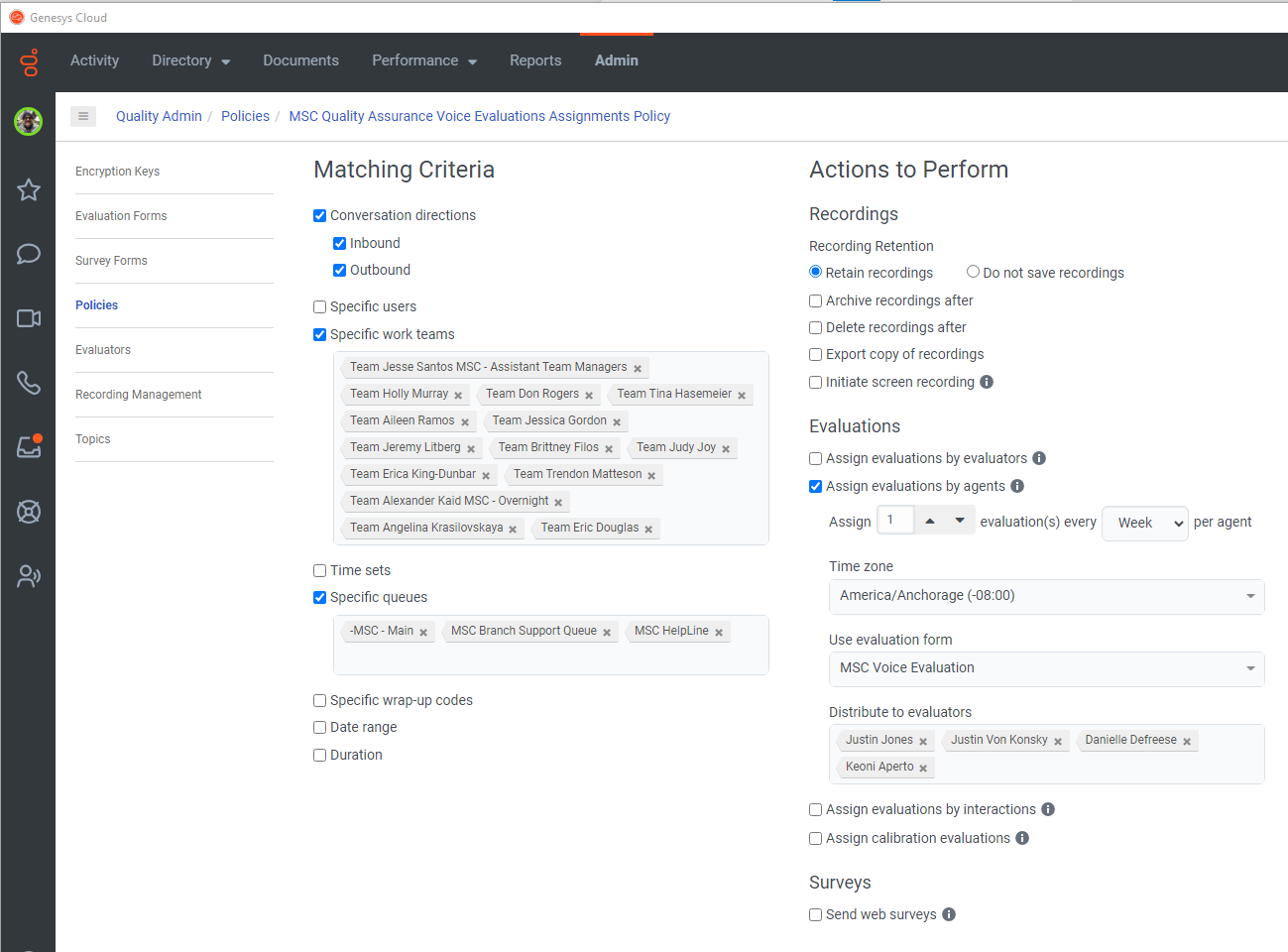Open Evaluation Forms in side navigation
Viewport: 1288px width, 952px height.
coord(121,216)
